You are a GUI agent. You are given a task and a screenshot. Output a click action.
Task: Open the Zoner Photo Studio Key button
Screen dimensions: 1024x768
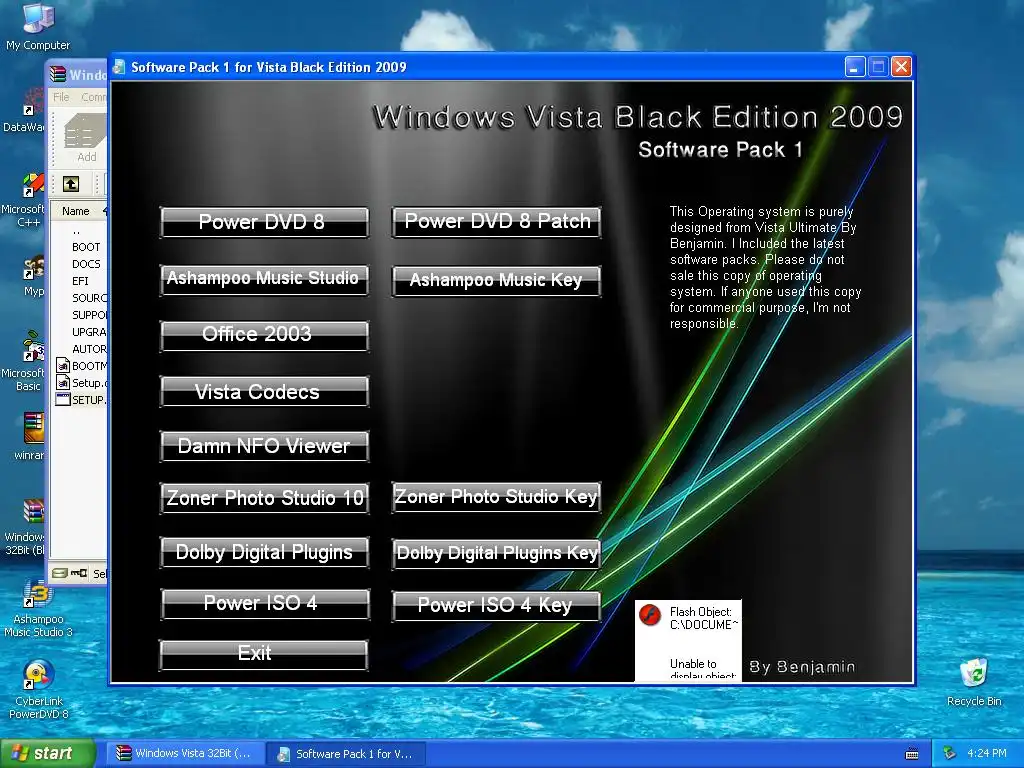coord(496,497)
